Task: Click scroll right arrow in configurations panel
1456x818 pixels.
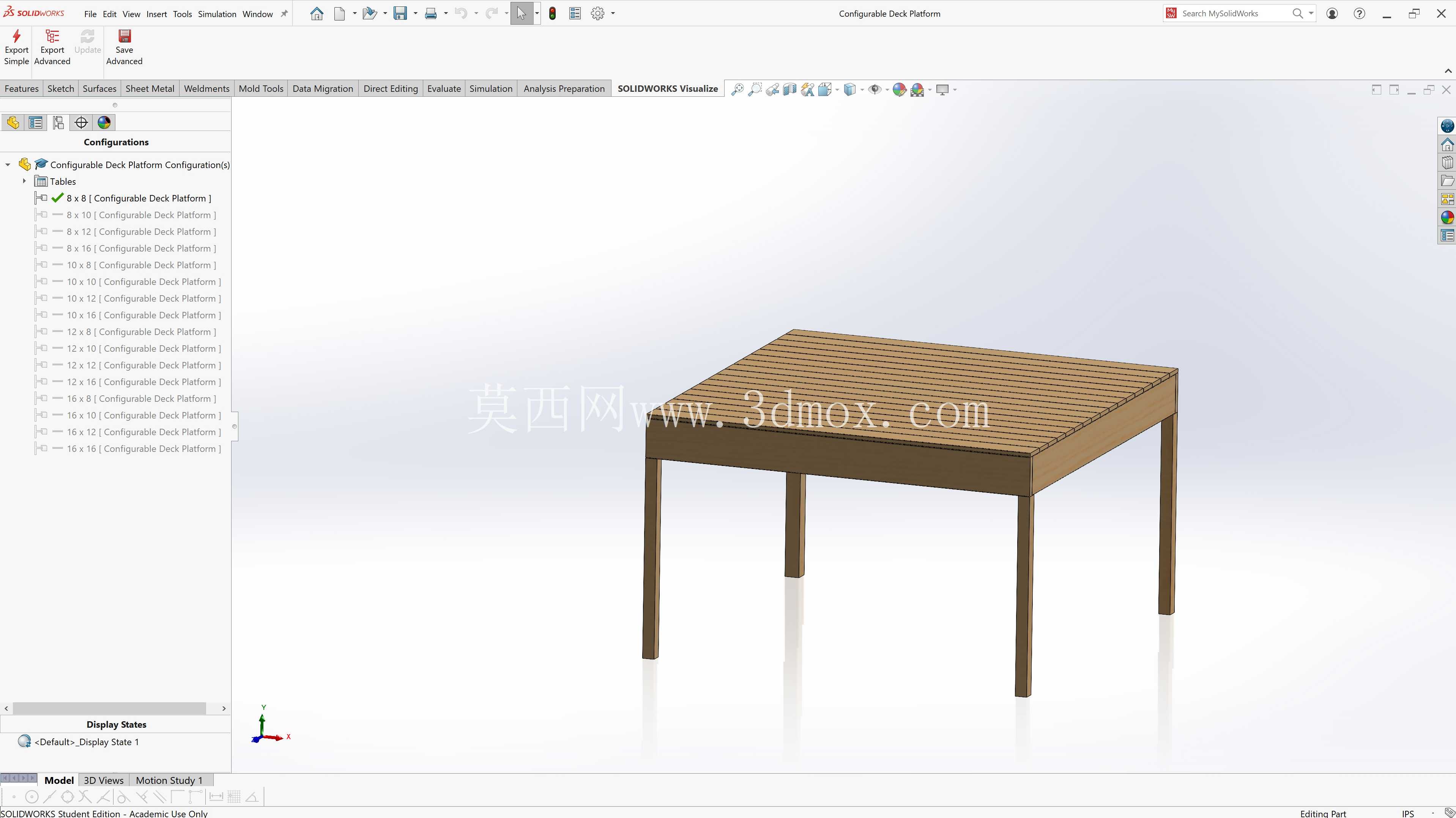Action: [224, 708]
